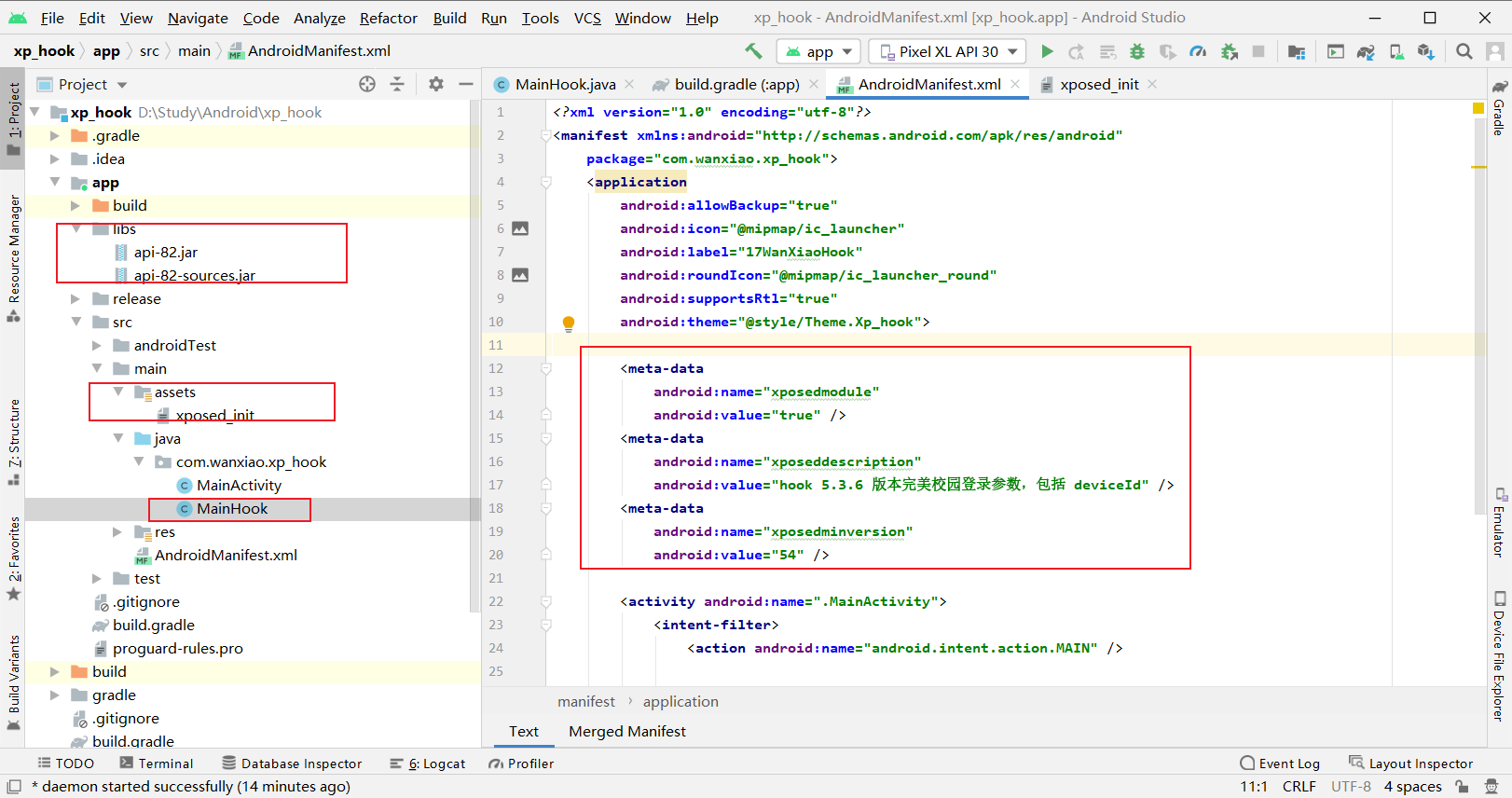
Task: Open the app run configuration dropdown
Action: (820, 51)
